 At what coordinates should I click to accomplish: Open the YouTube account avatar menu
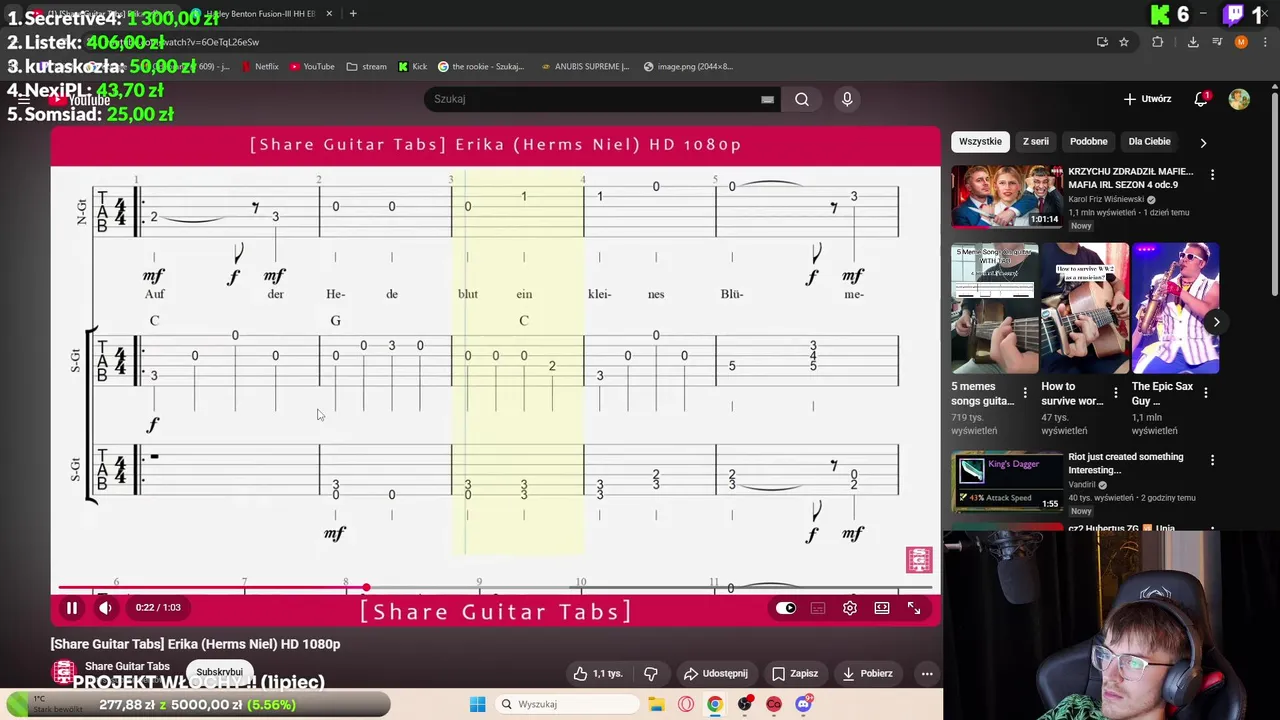pyautogui.click(x=1239, y=99)
